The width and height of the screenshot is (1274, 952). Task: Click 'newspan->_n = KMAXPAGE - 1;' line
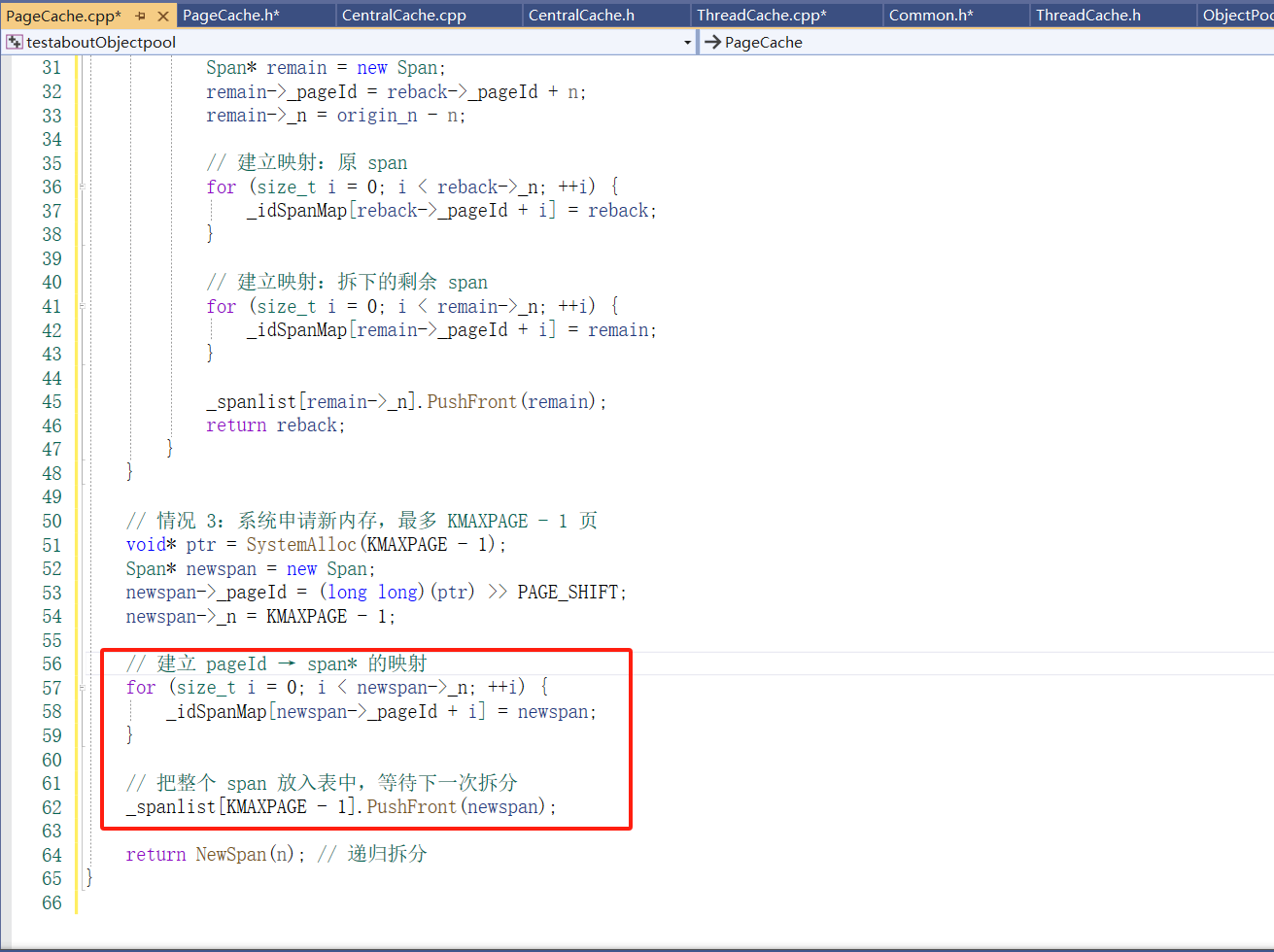point(260,617)
